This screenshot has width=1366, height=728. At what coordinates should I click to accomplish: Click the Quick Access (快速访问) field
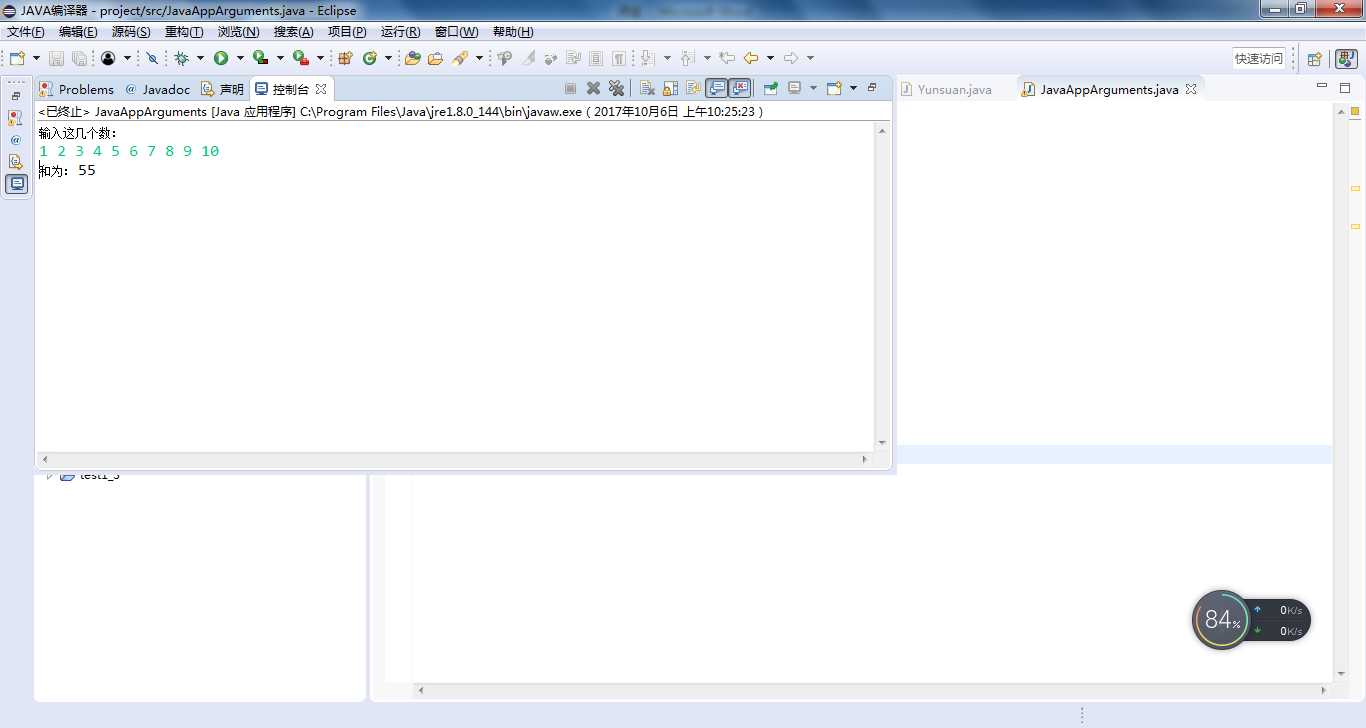[x=1259, y=59]
